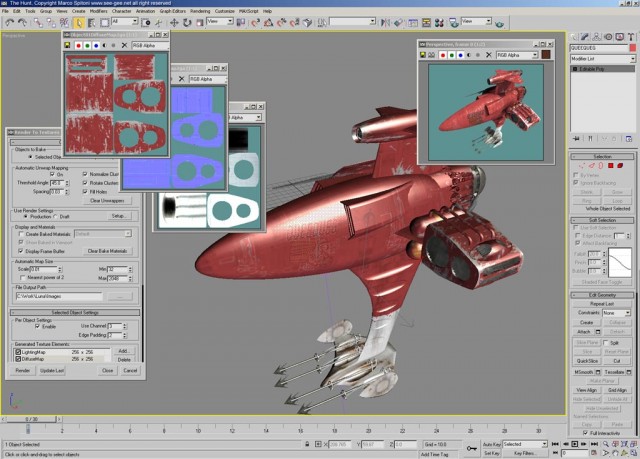Click the Redo arrow in main toolbar
This screenshot has width=640, height=459.
pos(22,22)
